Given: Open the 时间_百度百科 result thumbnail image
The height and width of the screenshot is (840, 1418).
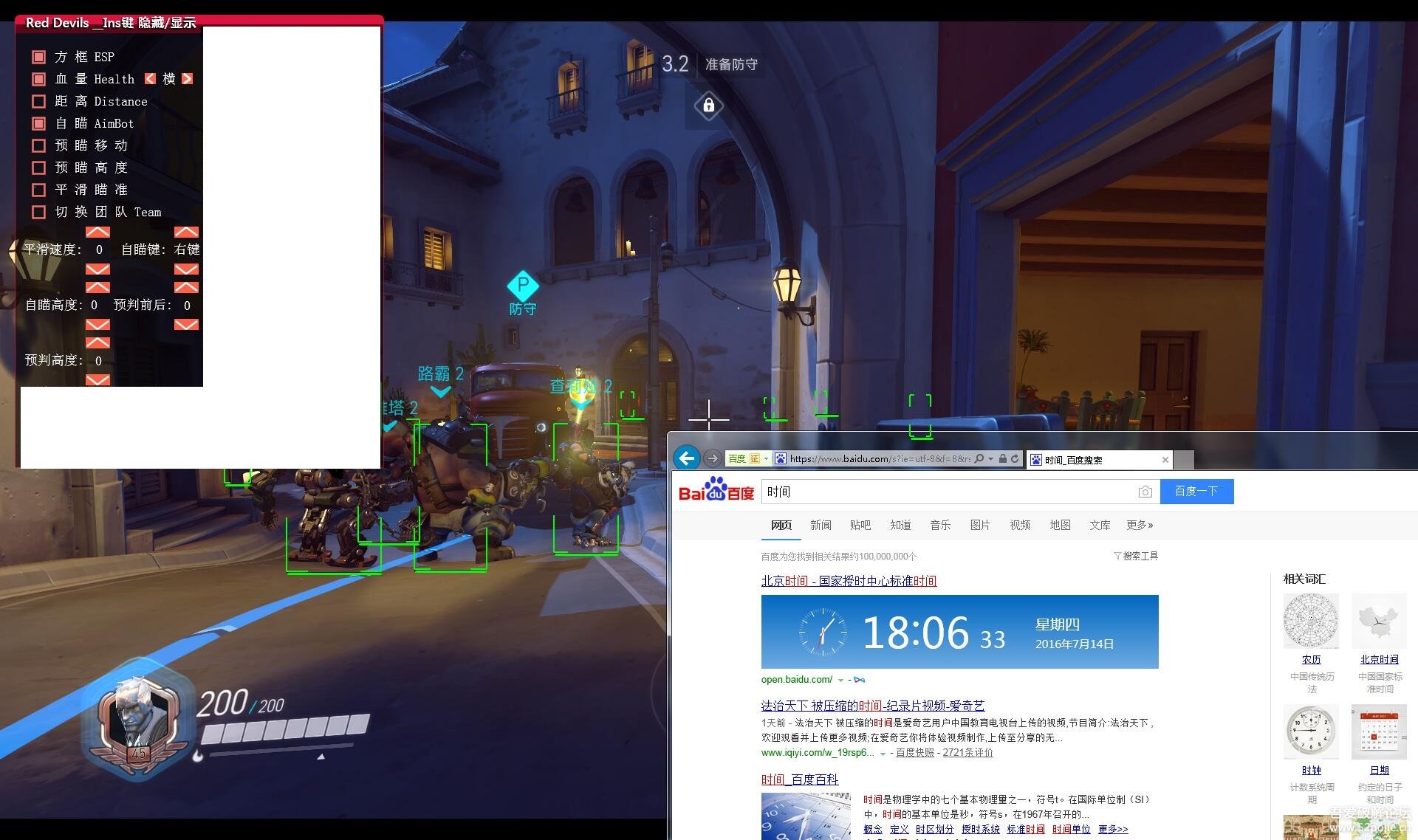Looking at the screenshot, I should pyautogui.click(x=806, y=816).
